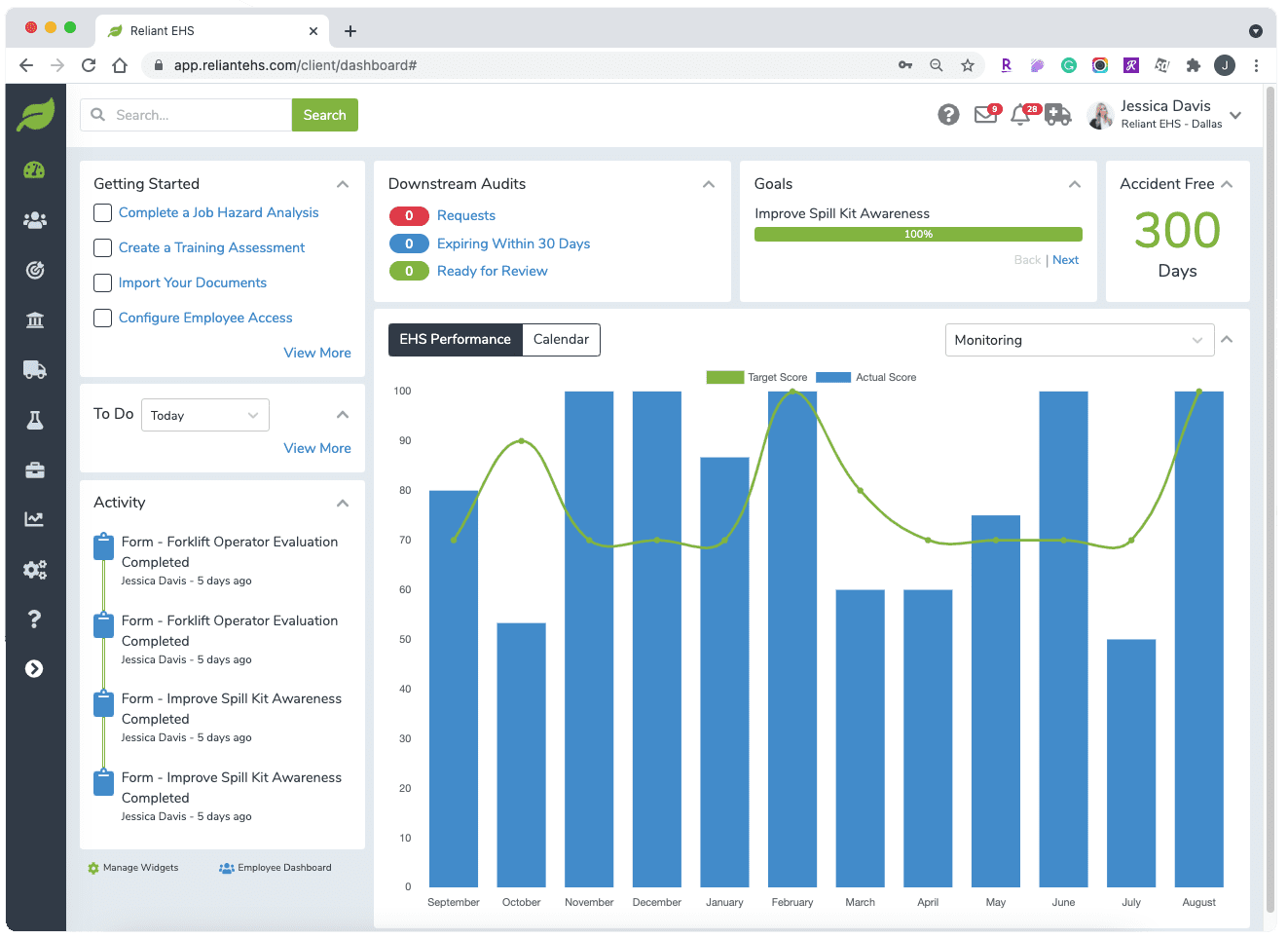Click the browser address bar URL
Screen dimensions: 1288x938
(x=296, y=65)
